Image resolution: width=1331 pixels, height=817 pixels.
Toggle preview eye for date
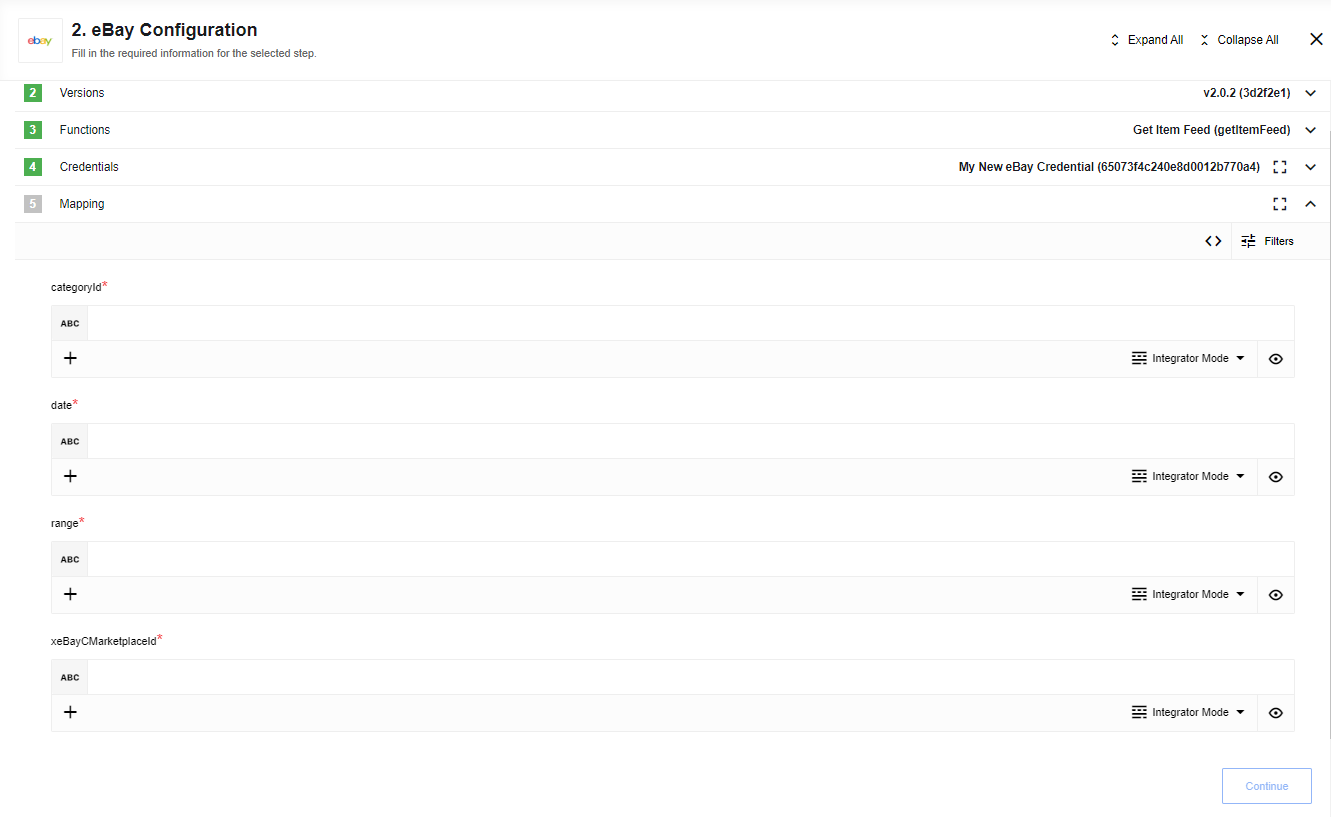pos(1276,477)
